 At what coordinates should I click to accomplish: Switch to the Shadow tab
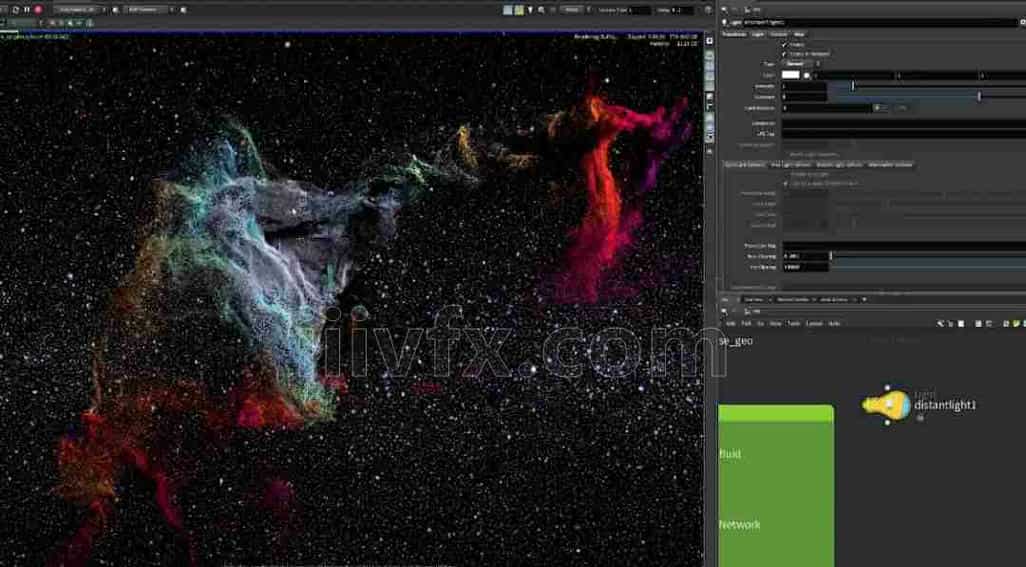pos(779,34)
